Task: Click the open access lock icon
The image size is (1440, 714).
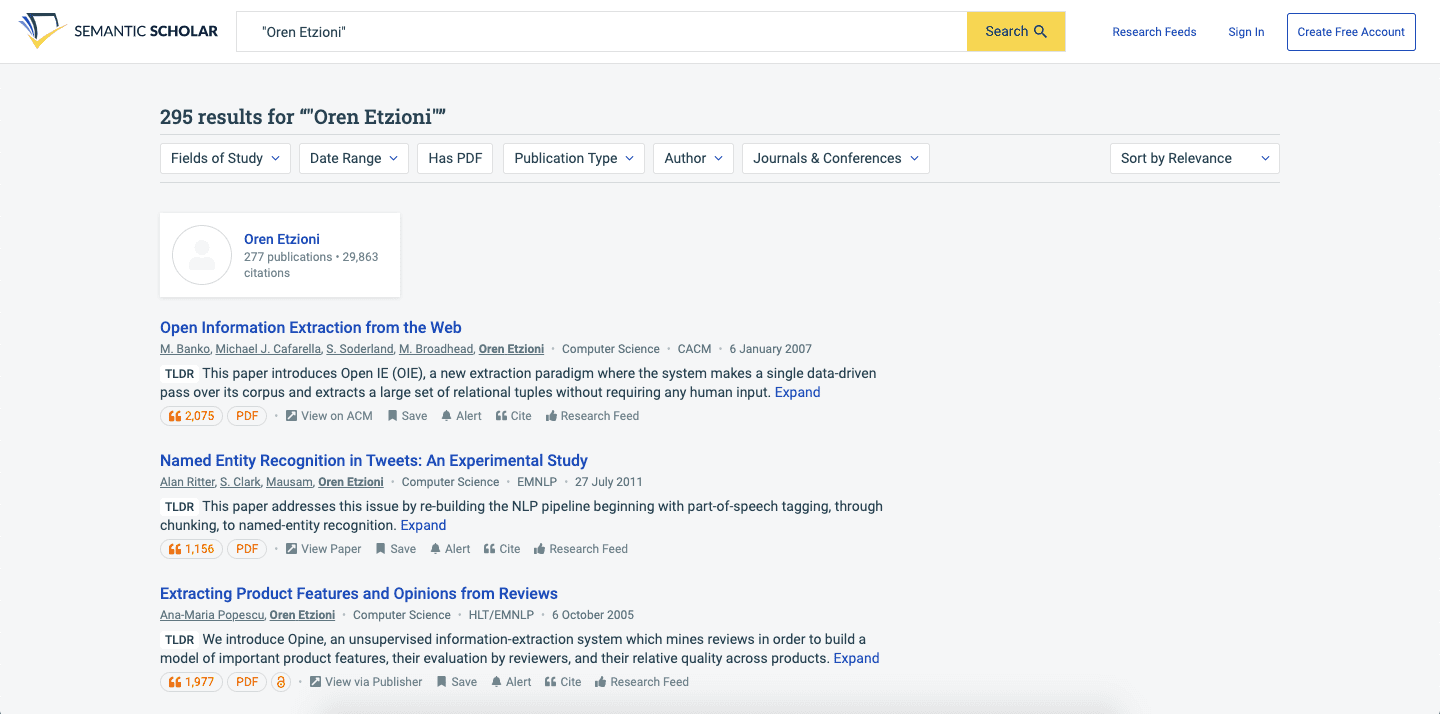Action: 281,682
